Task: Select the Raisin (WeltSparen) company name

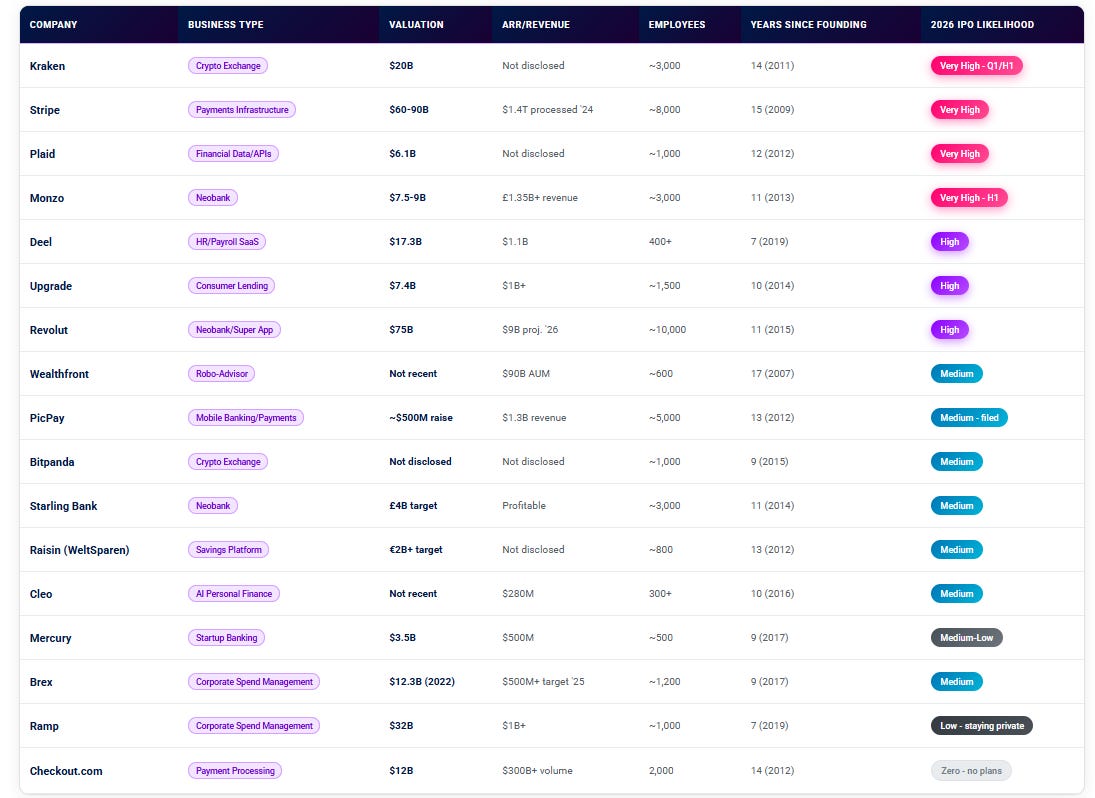Action: (x=80, y=549)
